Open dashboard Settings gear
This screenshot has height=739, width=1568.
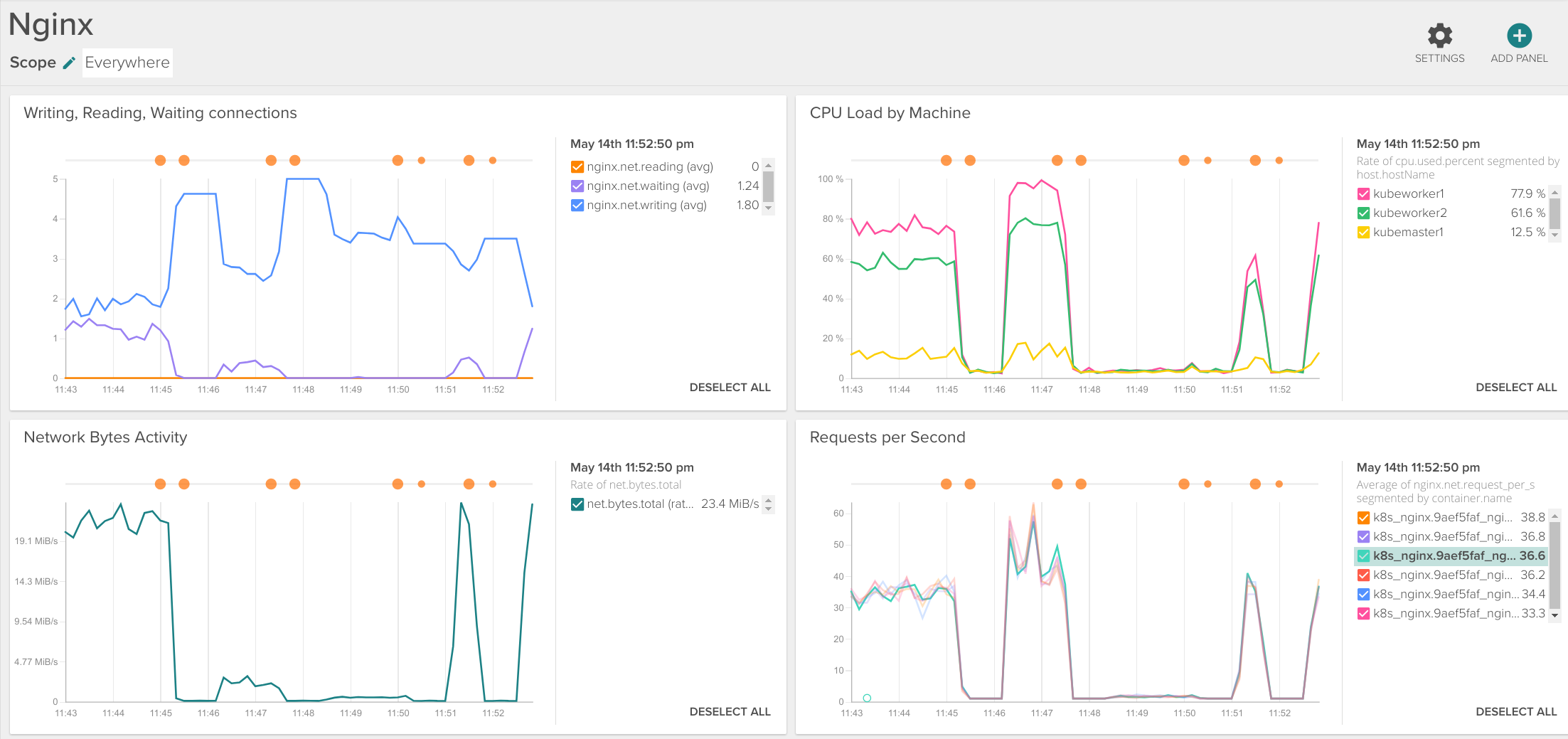[x=1439, y=36]
